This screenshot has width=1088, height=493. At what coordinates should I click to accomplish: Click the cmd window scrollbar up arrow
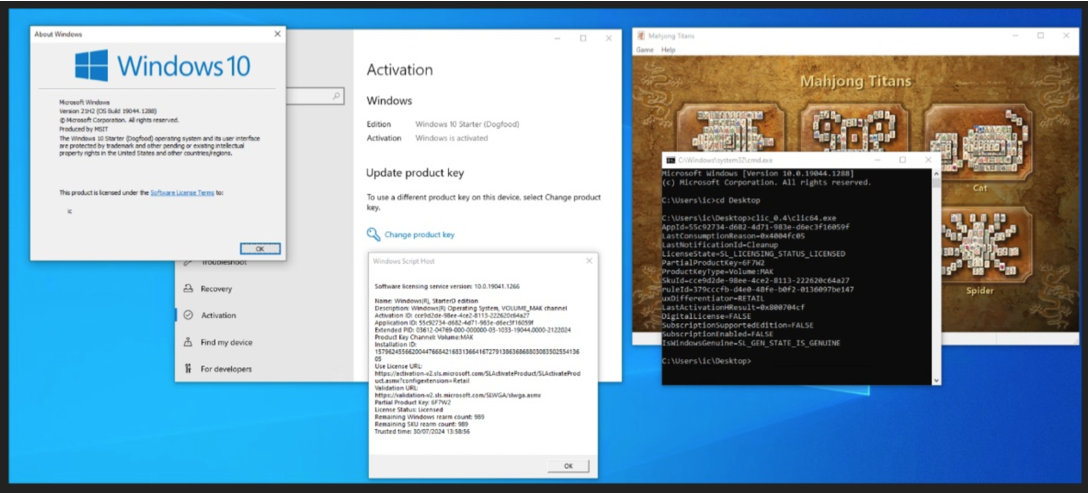(x=937, y=172)
